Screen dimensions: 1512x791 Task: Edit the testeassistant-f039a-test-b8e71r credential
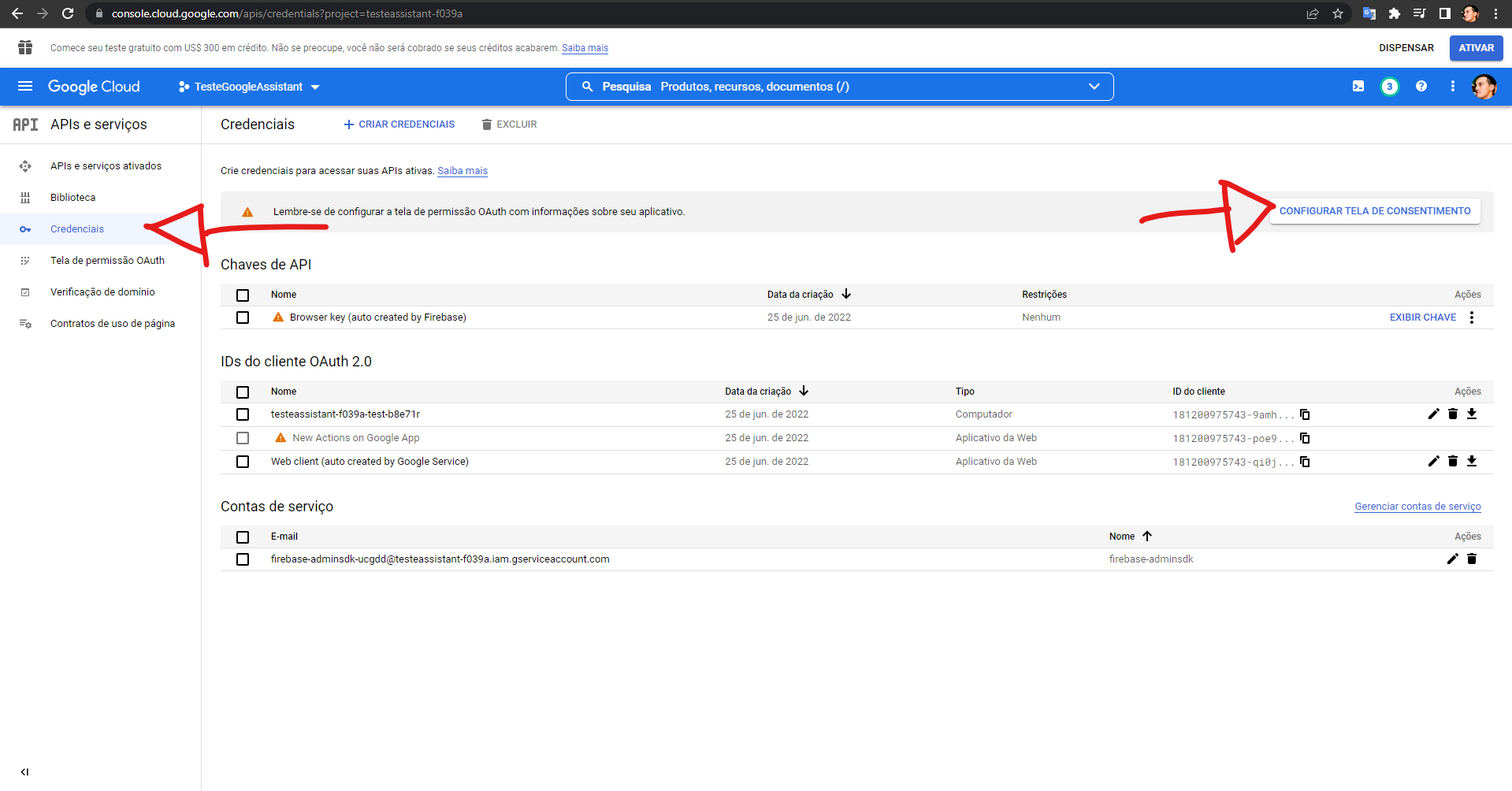(x=1433, y=414)
